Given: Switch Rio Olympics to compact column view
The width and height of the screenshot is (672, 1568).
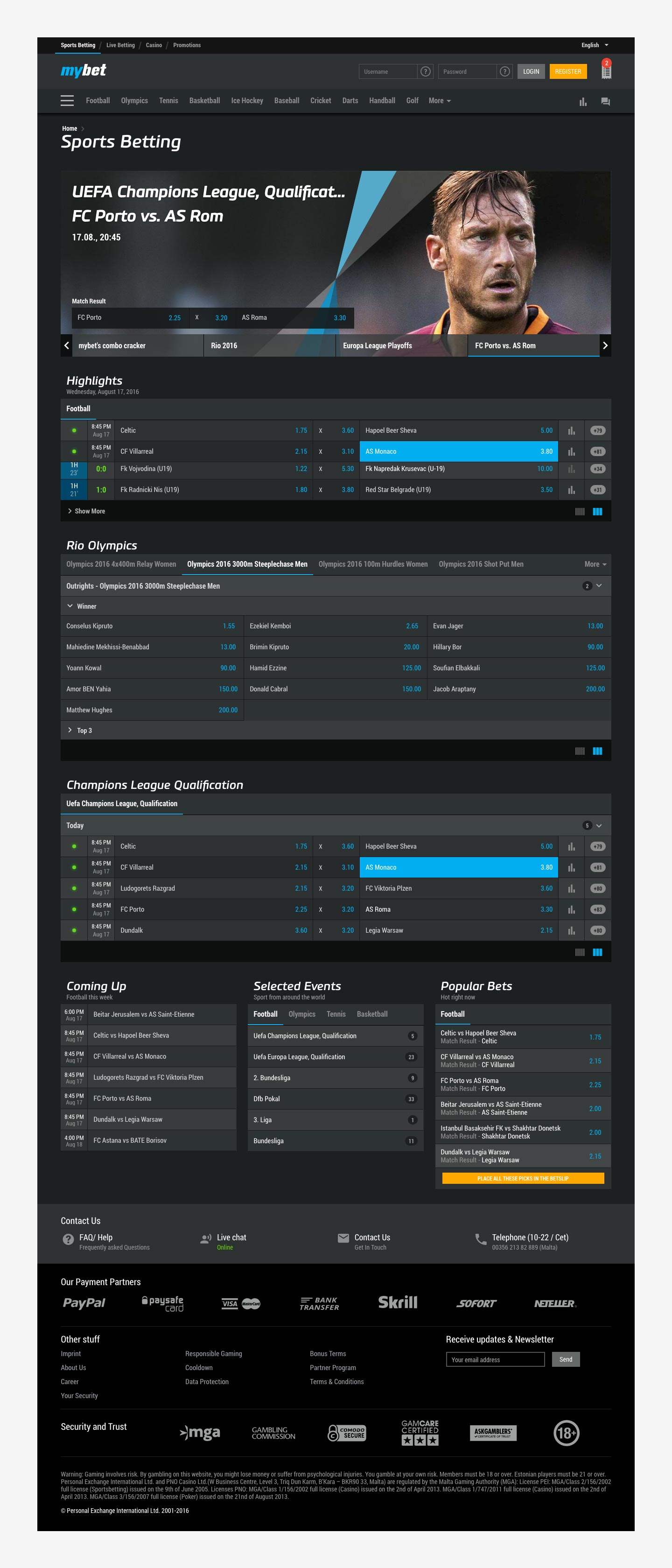Looking at the screenshot, I should click(x=580, y=751).
